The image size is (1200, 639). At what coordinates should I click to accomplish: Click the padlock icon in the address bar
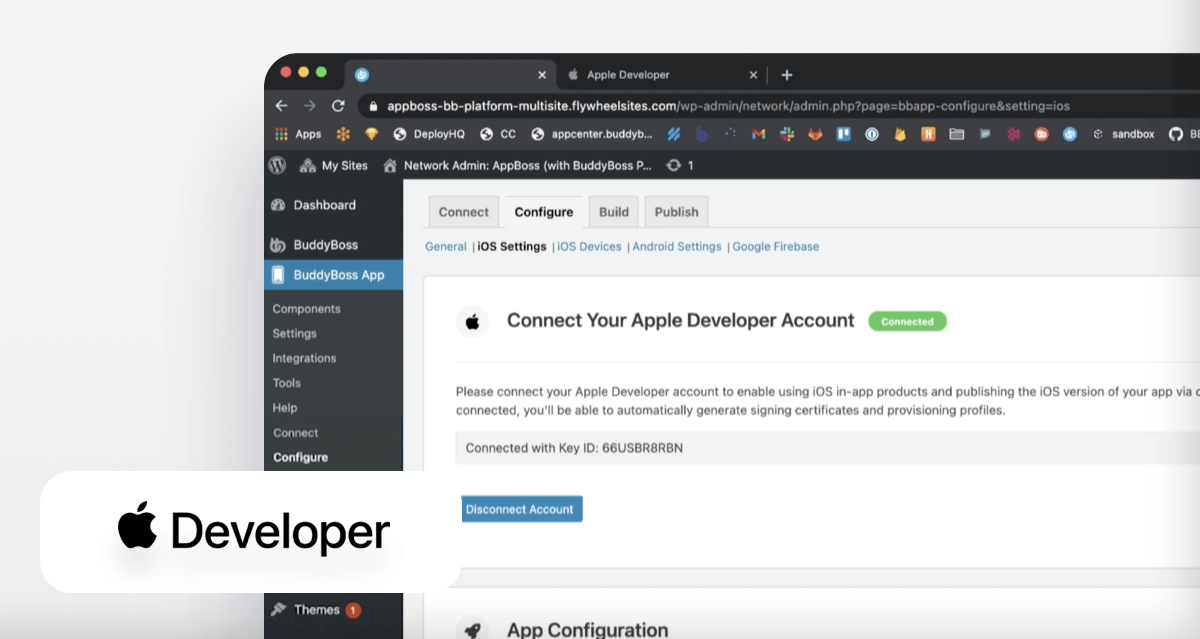(373, 106)
